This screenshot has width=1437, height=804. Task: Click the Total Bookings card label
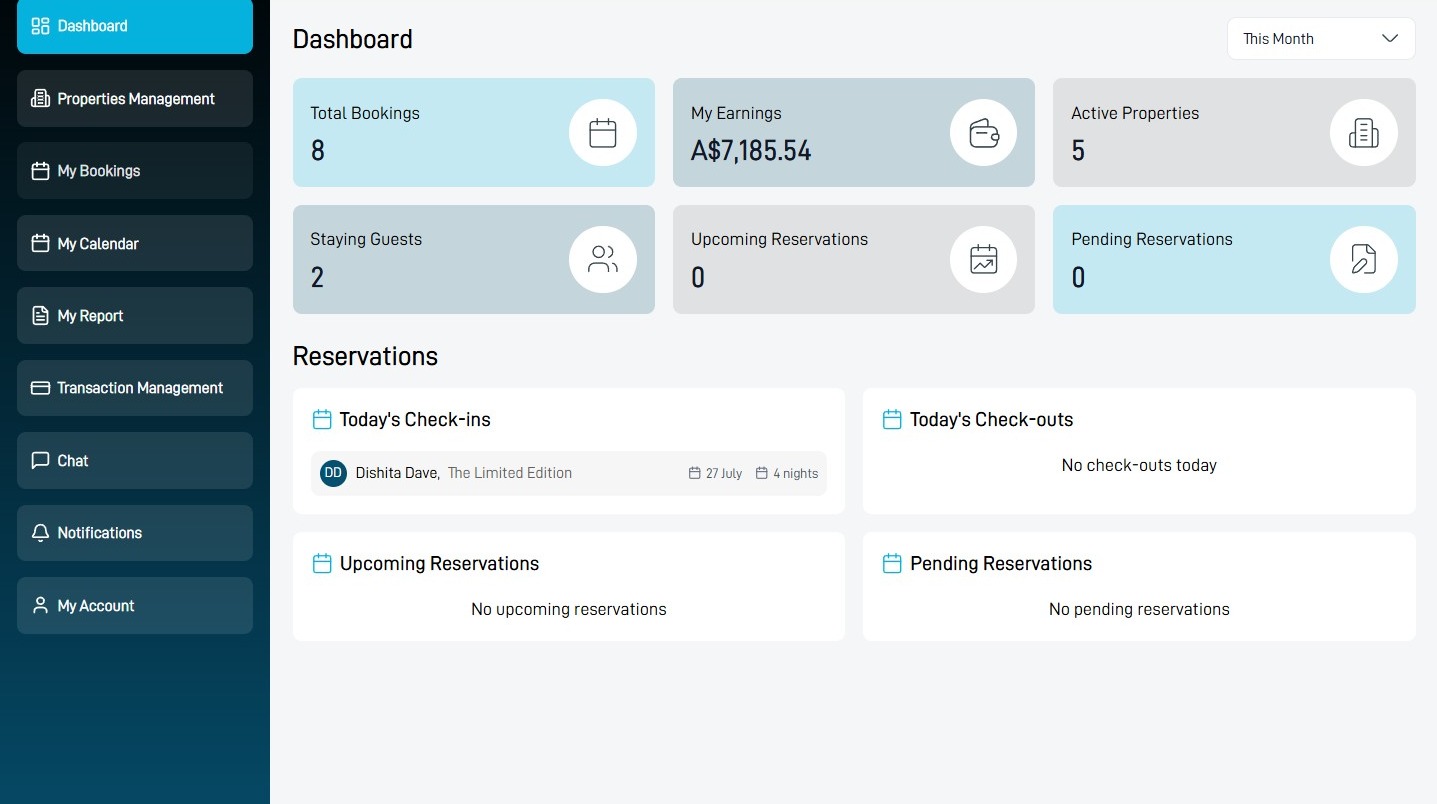(365, 113)
